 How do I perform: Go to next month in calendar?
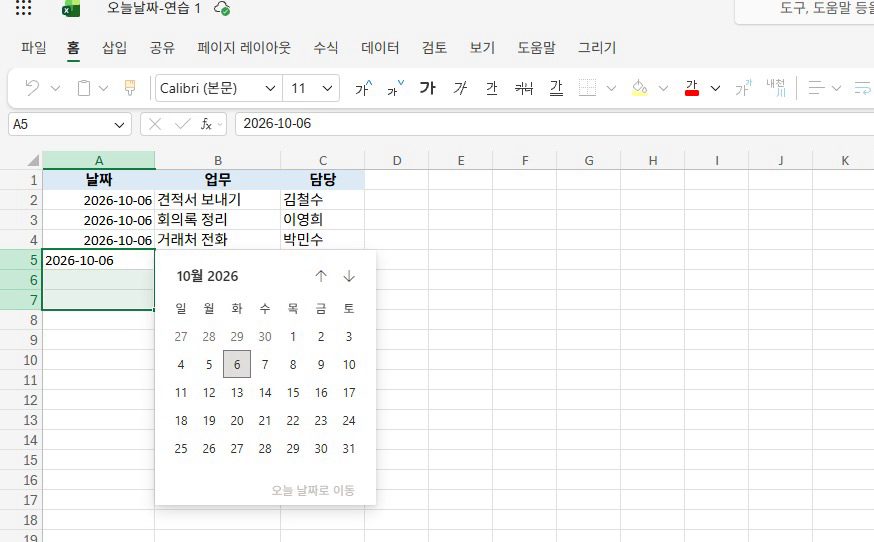tap(349, 276)
